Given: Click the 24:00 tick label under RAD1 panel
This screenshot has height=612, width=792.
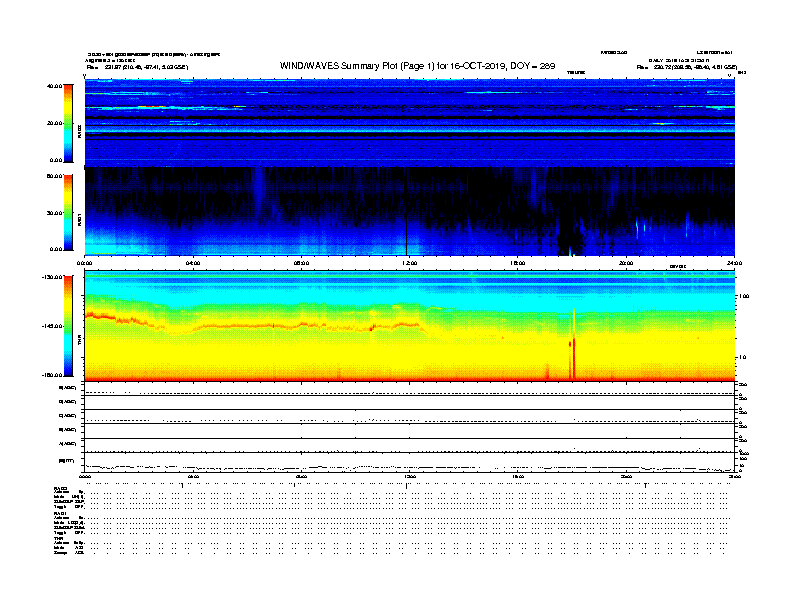Looking at the screenshot, I should click(x=734, y=263).
